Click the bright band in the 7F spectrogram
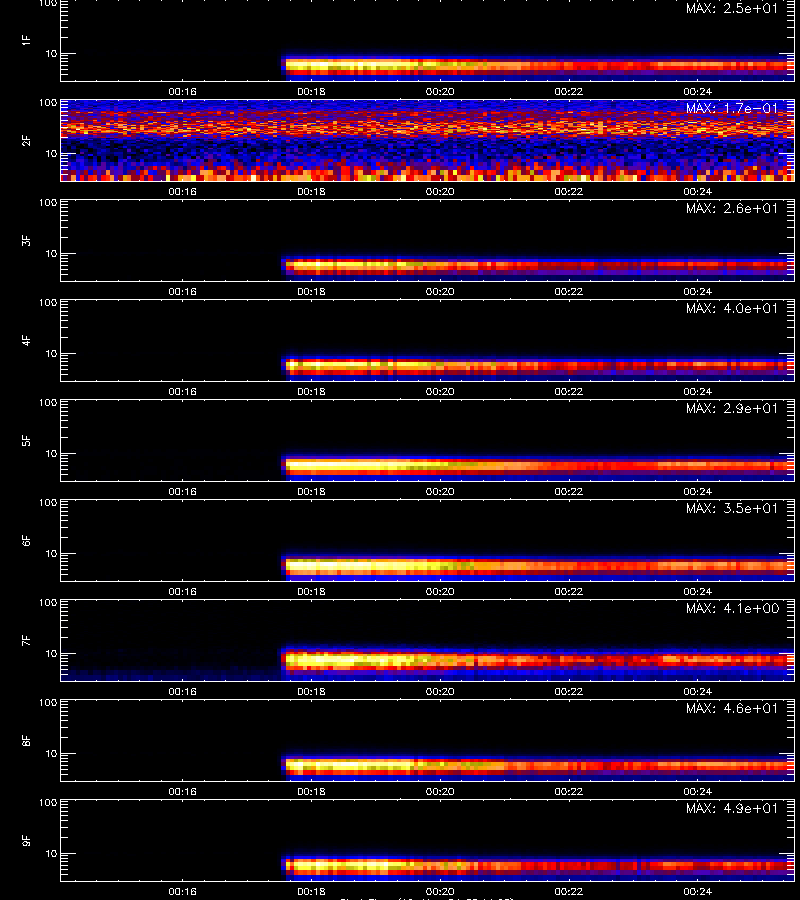The width and height of the screenshot is (800, 900). 540,660
